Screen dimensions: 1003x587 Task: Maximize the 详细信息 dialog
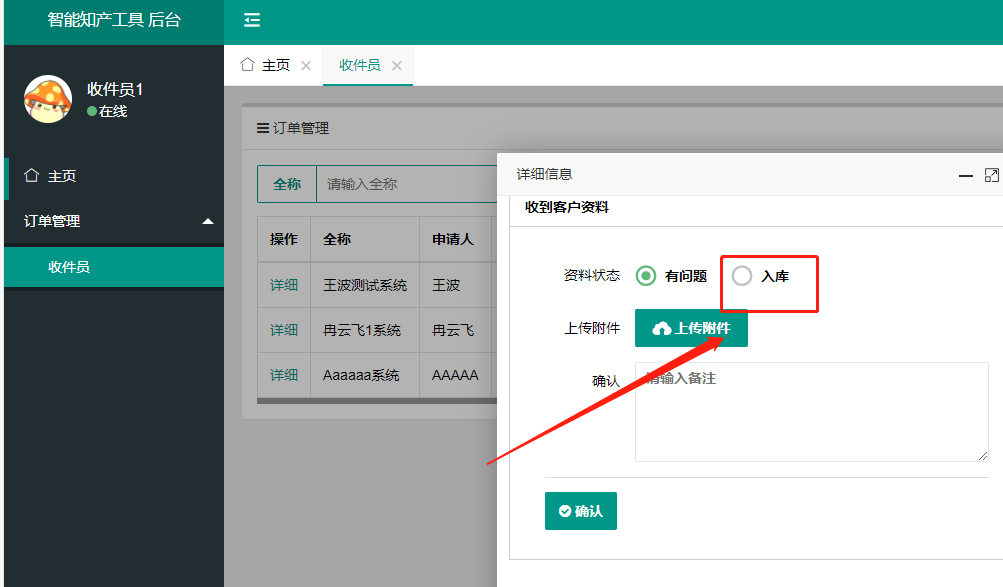(991, 175)
